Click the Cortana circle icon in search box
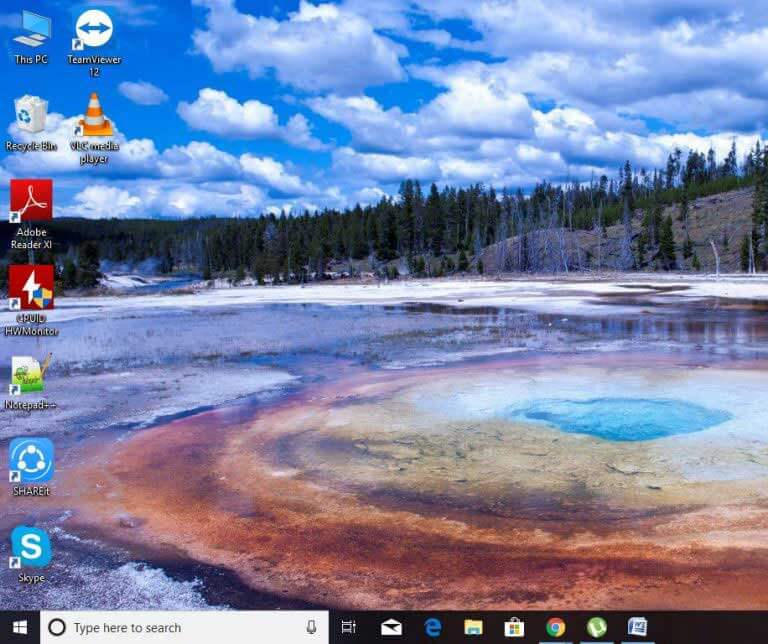768x644 pixels. [x=57, y=627]
